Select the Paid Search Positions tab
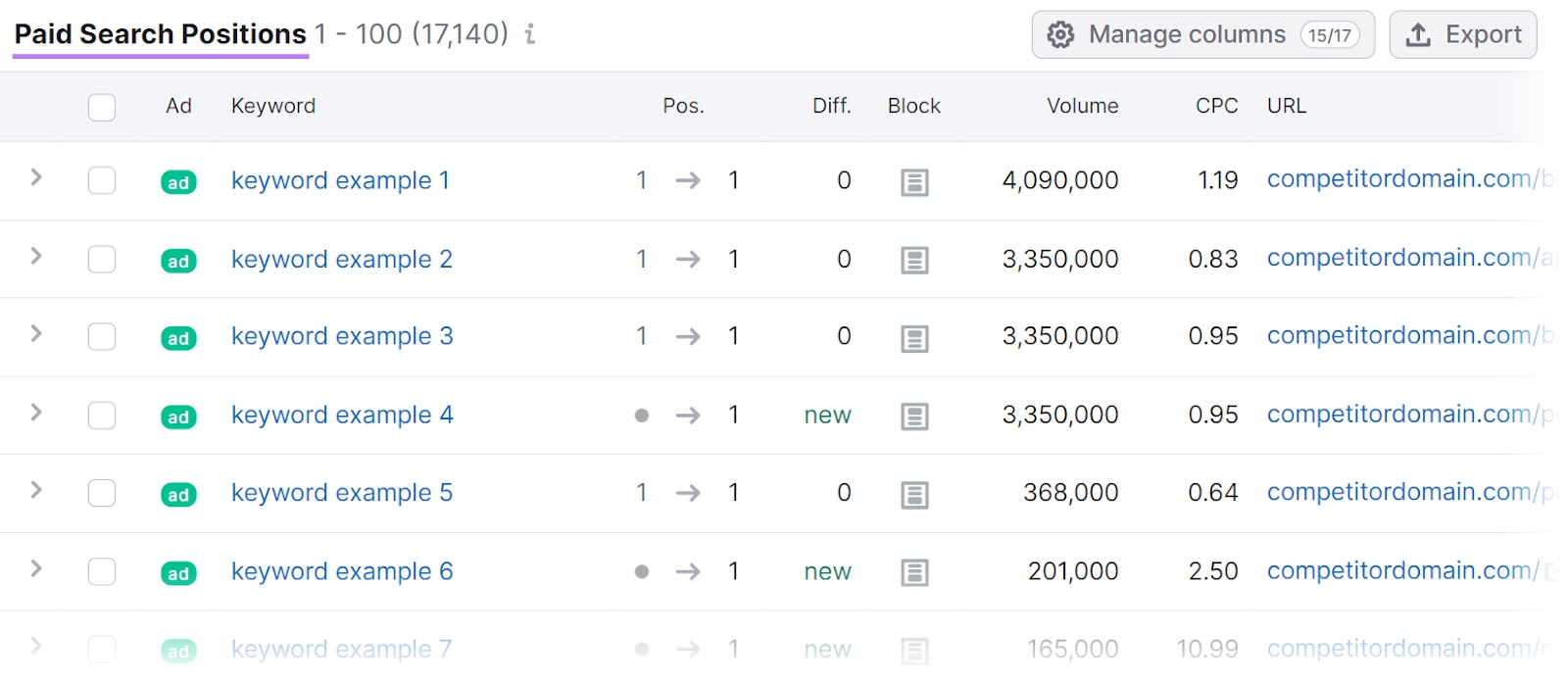This screenshot has height=687, width=1568. pos(160,33)
